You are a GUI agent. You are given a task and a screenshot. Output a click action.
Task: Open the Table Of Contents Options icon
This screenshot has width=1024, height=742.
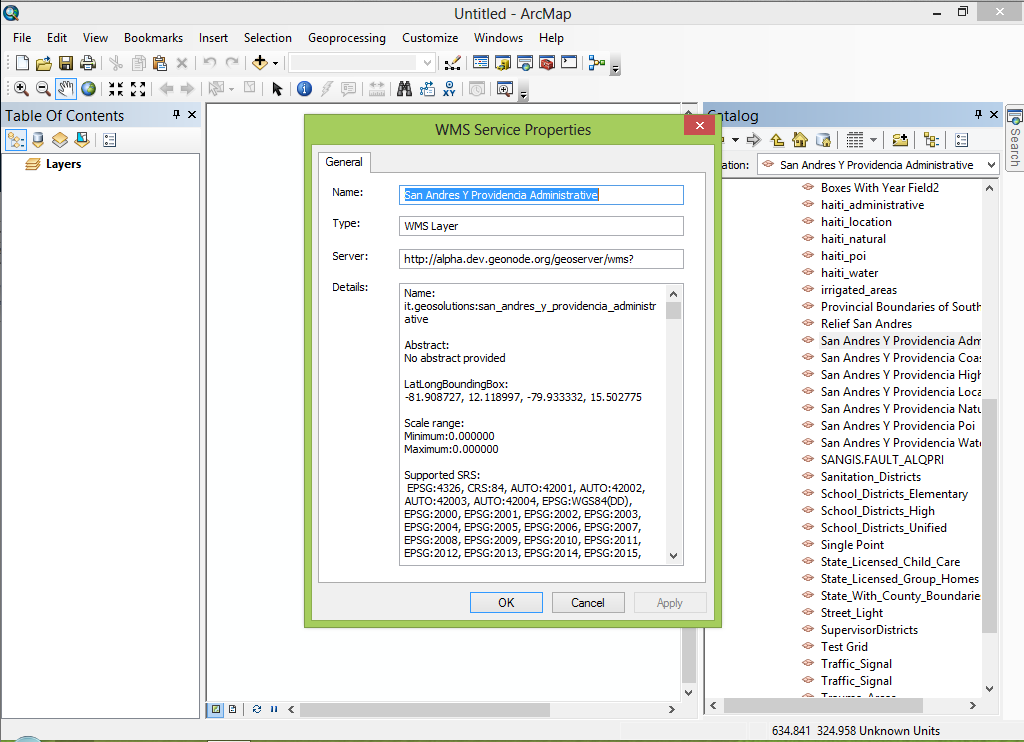point(110,140)
